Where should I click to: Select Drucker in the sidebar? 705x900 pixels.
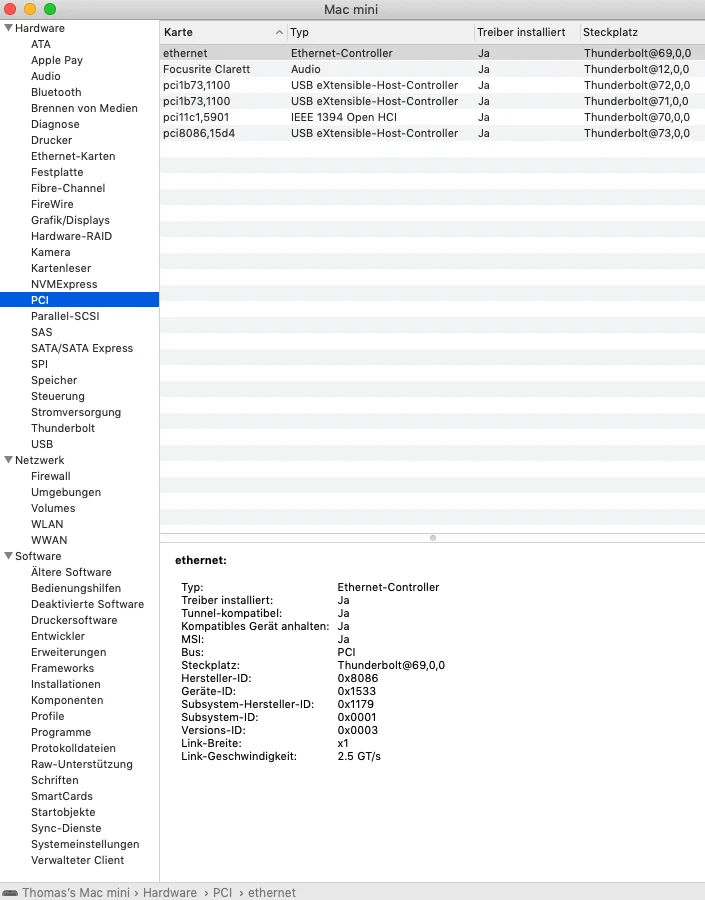[52, 140]
